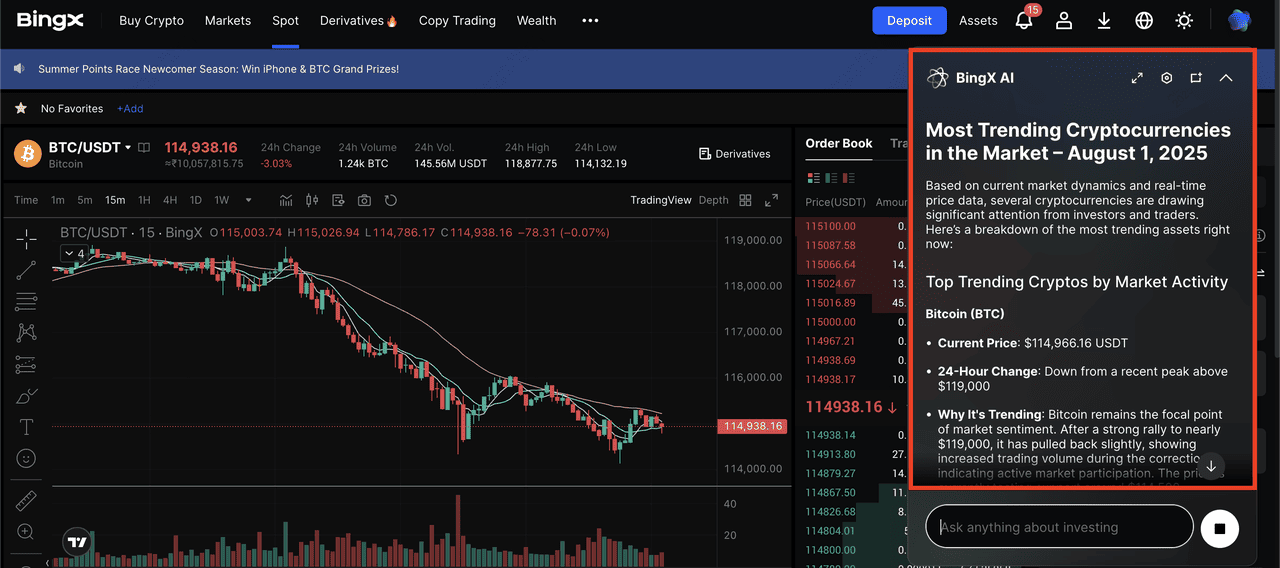The width and height of the screenshot is (1280, 568).
Task: Select the 1m timeframe
Action: 58,200
